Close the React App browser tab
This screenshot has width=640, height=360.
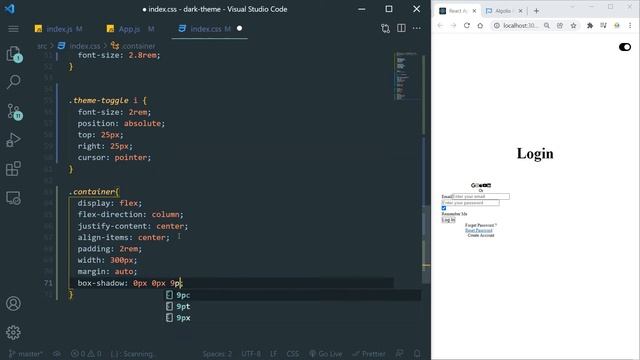pyautogui.click(x=474, y=11)
